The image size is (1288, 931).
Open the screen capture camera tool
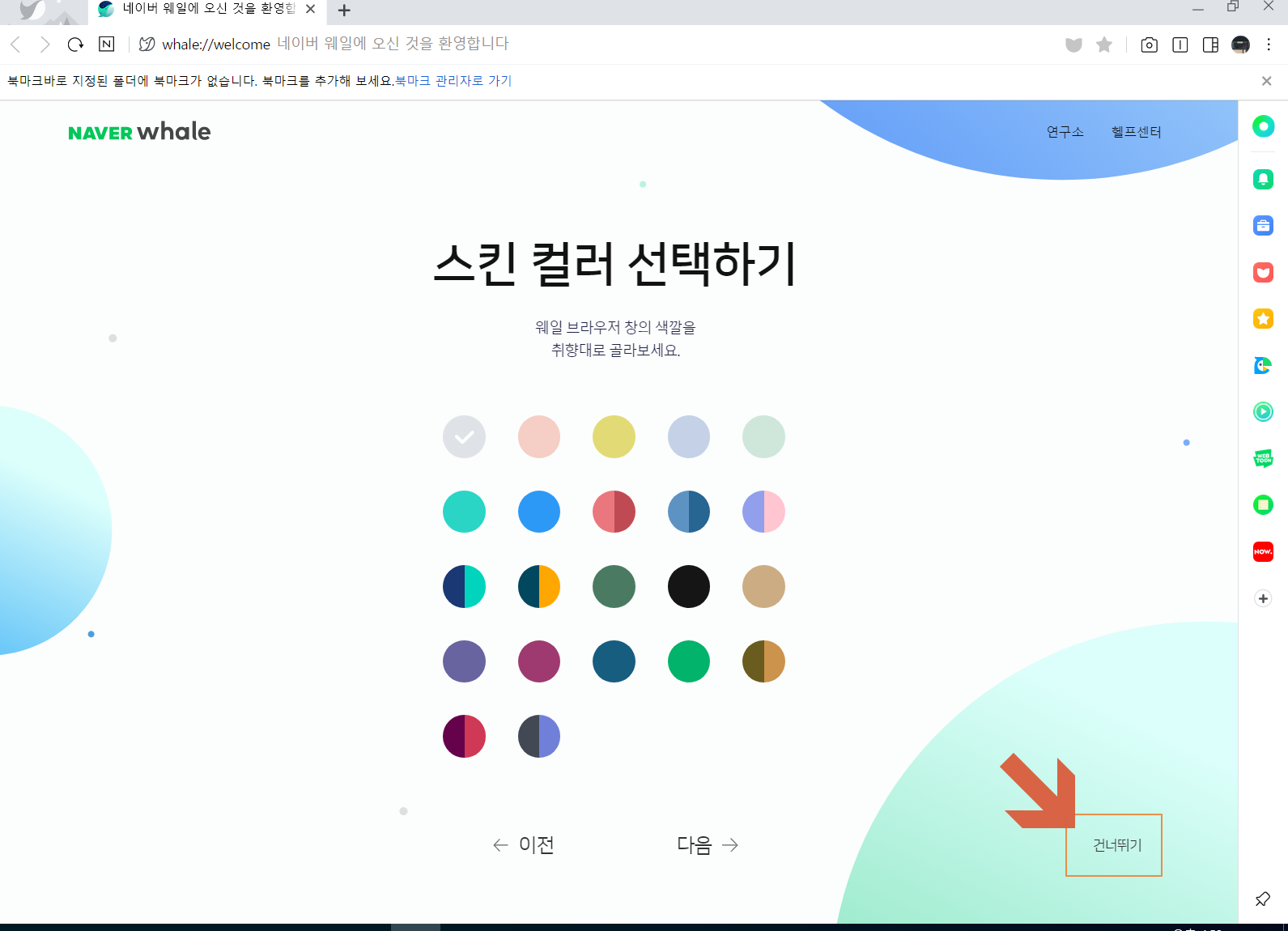pos(1149,45)
